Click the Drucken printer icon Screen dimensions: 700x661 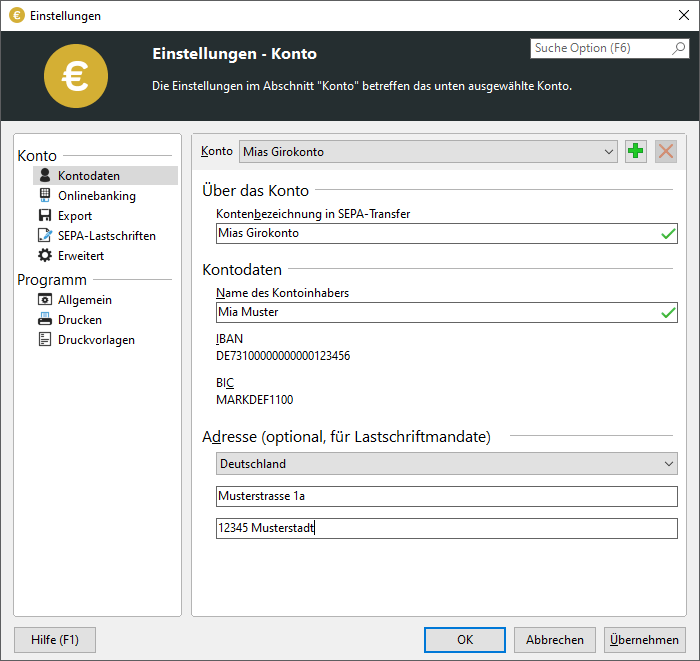click(45, 320)
